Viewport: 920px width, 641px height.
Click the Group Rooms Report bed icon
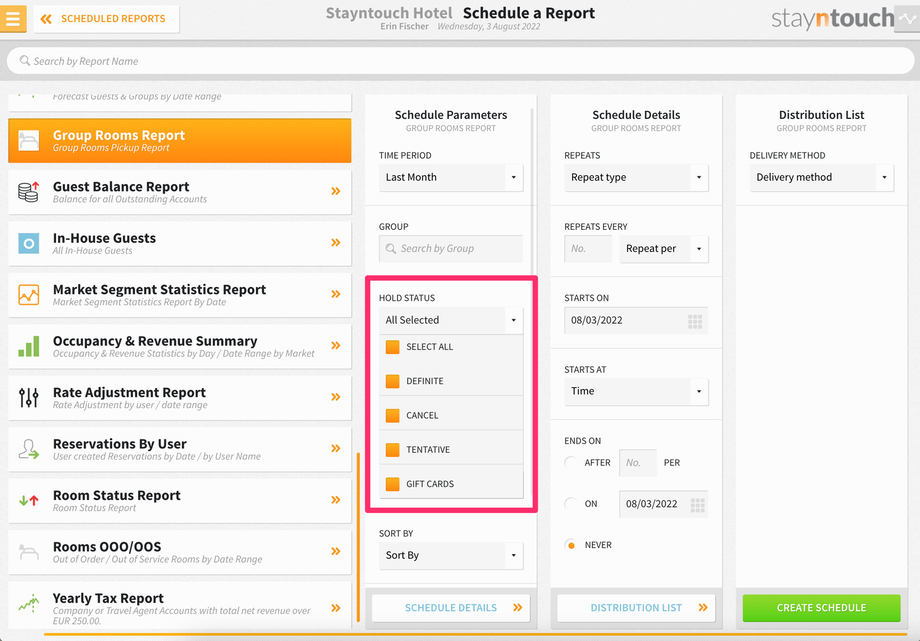tap(29, 141)
